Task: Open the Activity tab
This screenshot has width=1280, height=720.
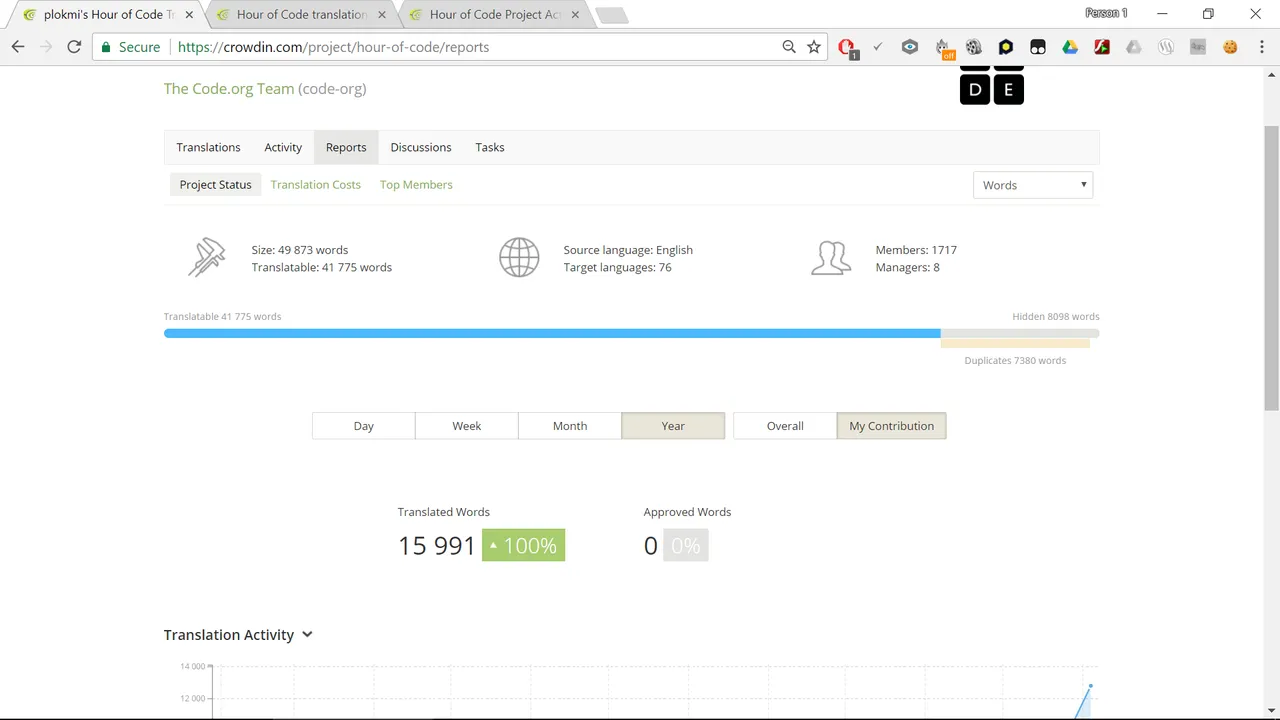Action: coord(283,147)
